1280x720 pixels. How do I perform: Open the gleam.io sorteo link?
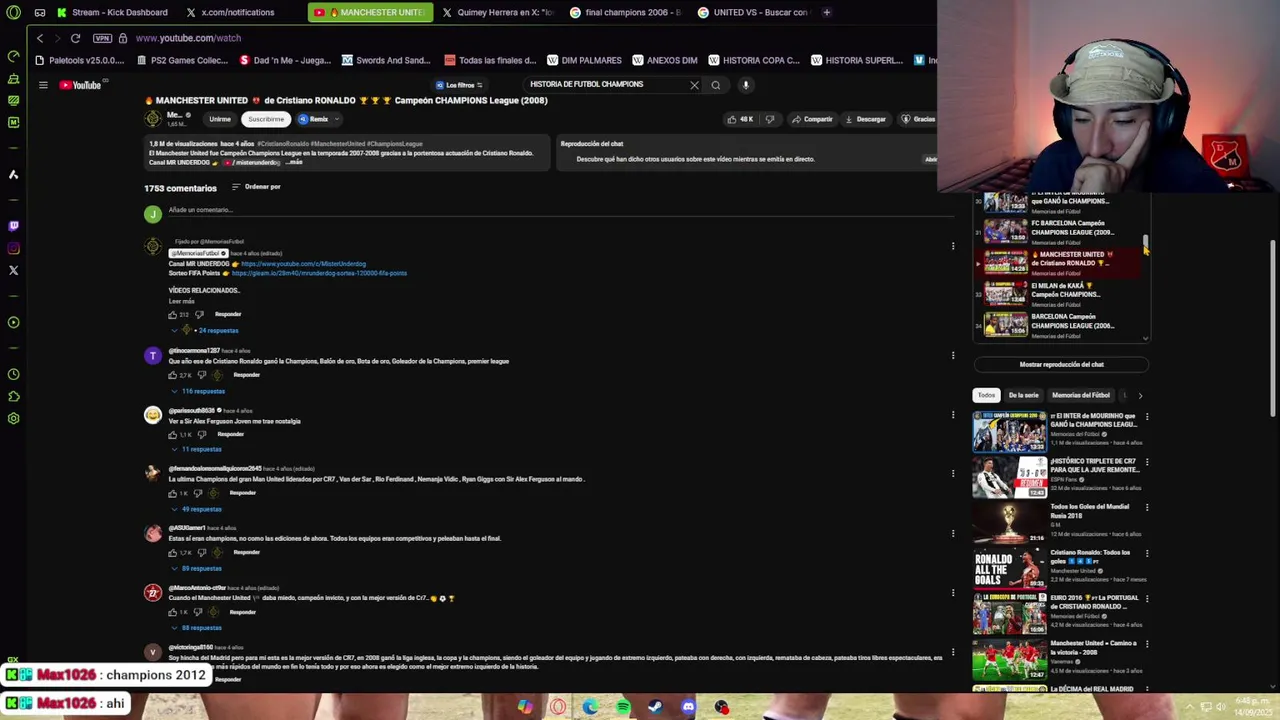point(319,273)
